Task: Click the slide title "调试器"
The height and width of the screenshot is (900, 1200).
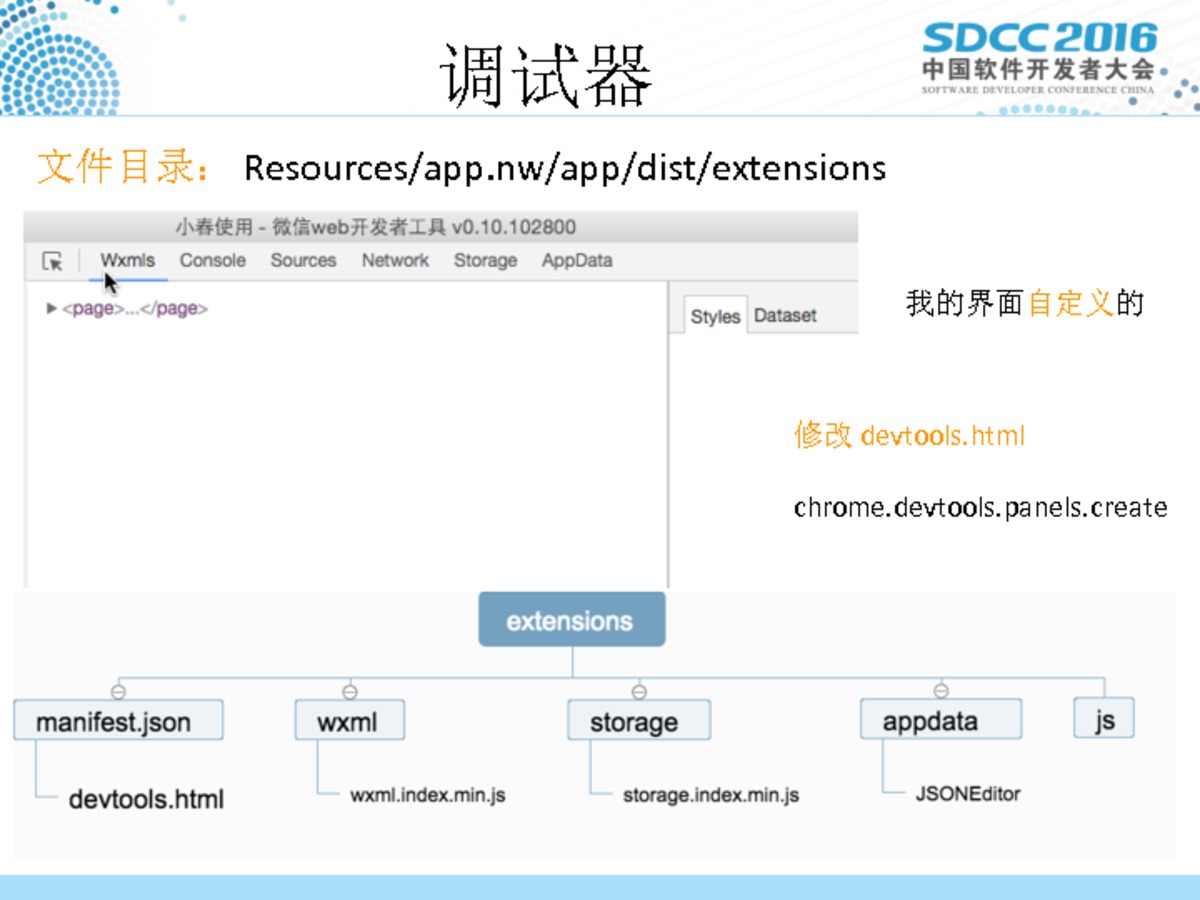Action: pos(546,74)
